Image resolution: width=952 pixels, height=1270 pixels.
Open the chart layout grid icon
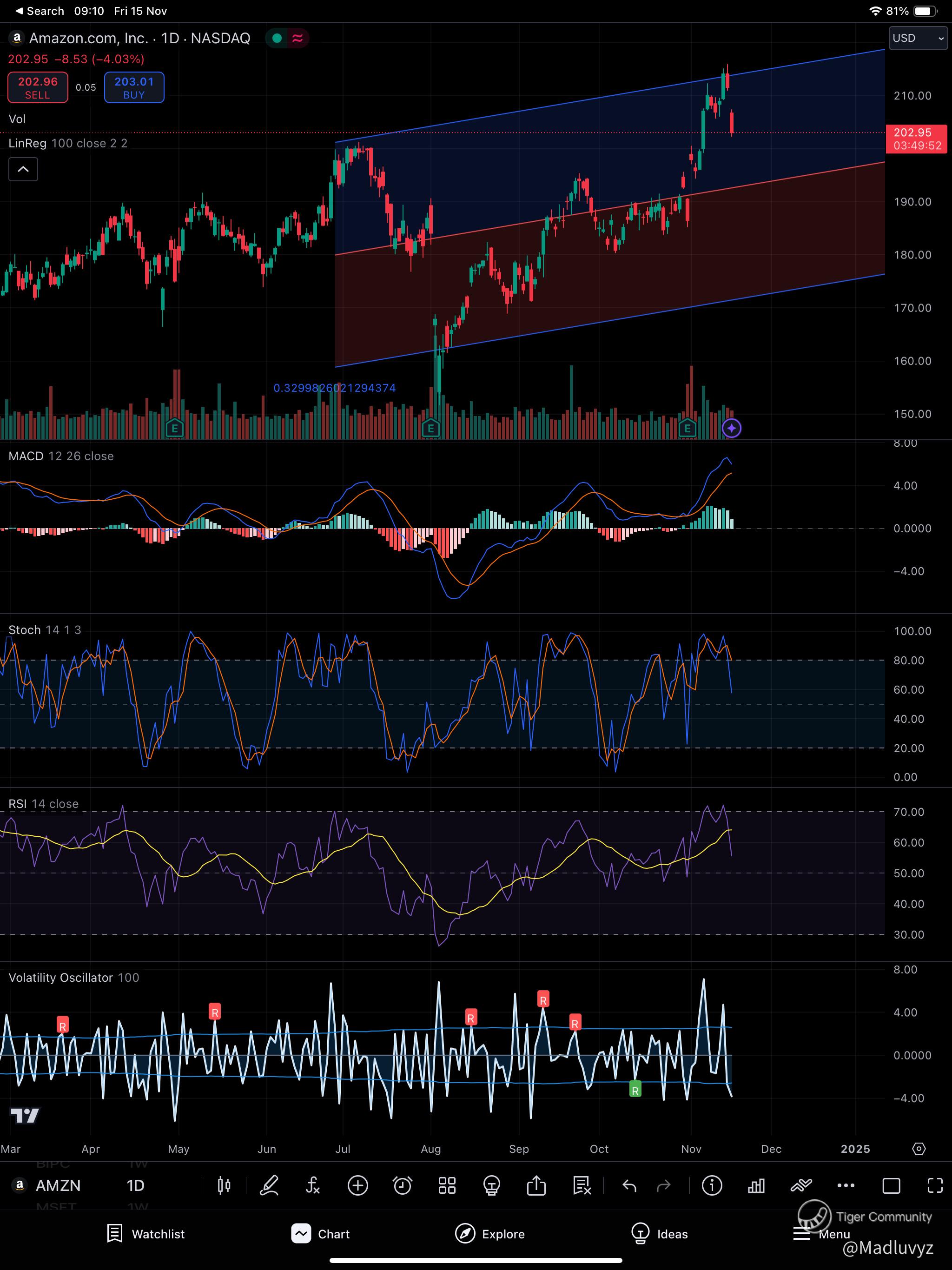tap(447, 1185)
